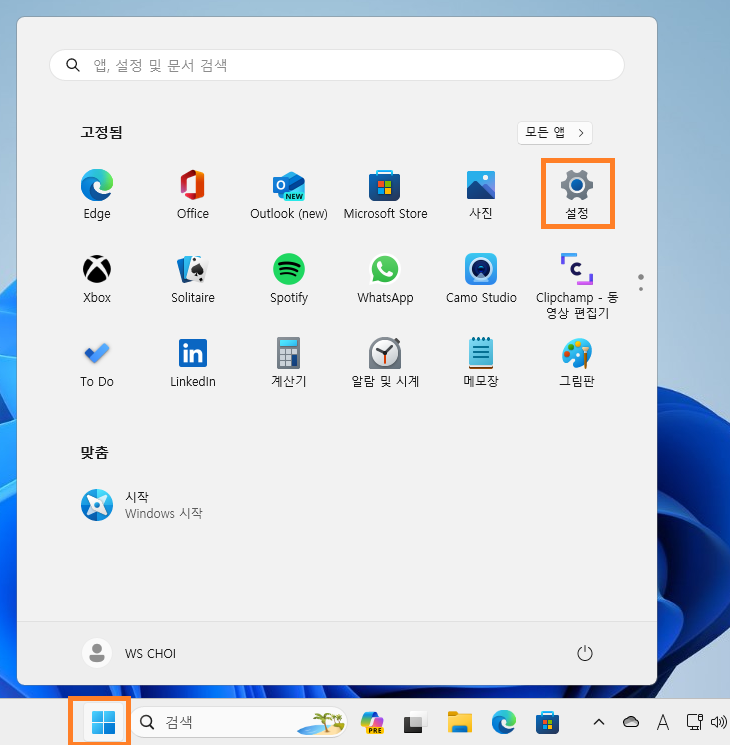Open Copilot preview from the taskbar
Screen dimensions: 730x745
[x=372, y=722]
